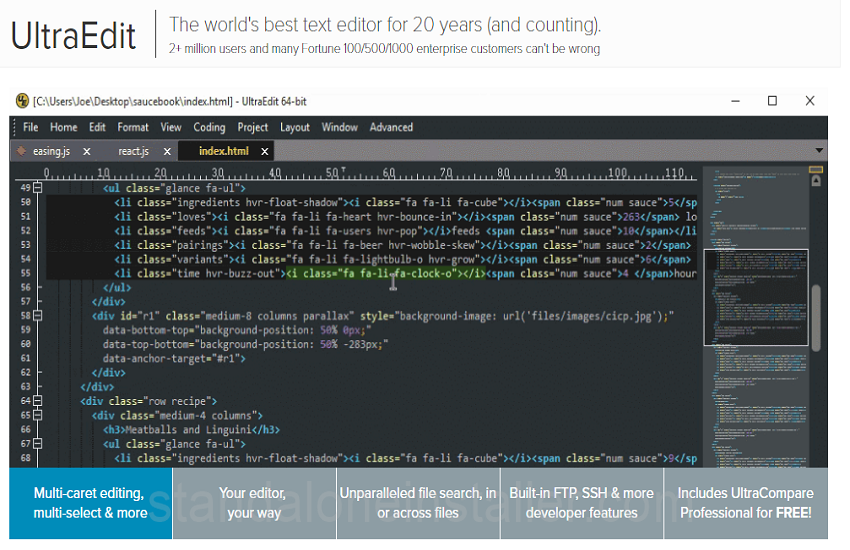
Task: Click the vertical scrollbar thumb
Action: coord(816,317)
